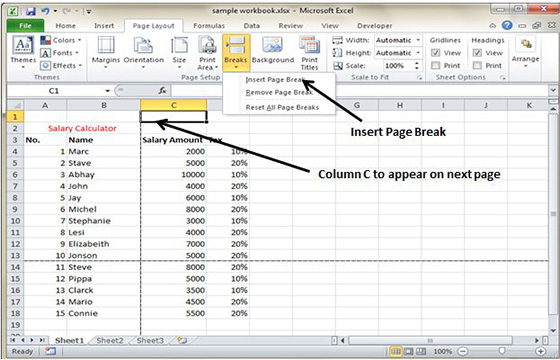The width and height of the screenshot is (560, 360).
Task: Choose page Orientation
Action: [144, 52]
